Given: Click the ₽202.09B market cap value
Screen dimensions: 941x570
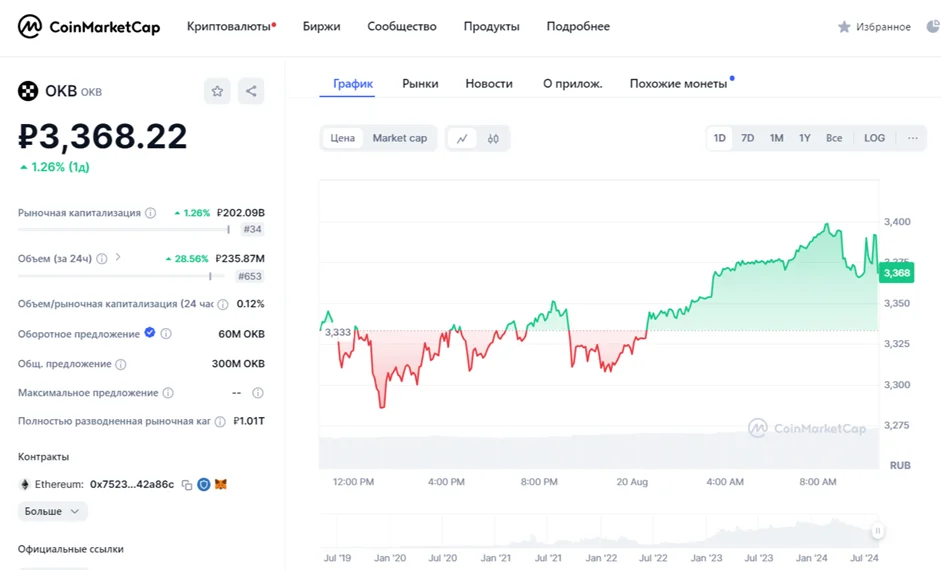Looking at the screenshot, I should point(241,213).
